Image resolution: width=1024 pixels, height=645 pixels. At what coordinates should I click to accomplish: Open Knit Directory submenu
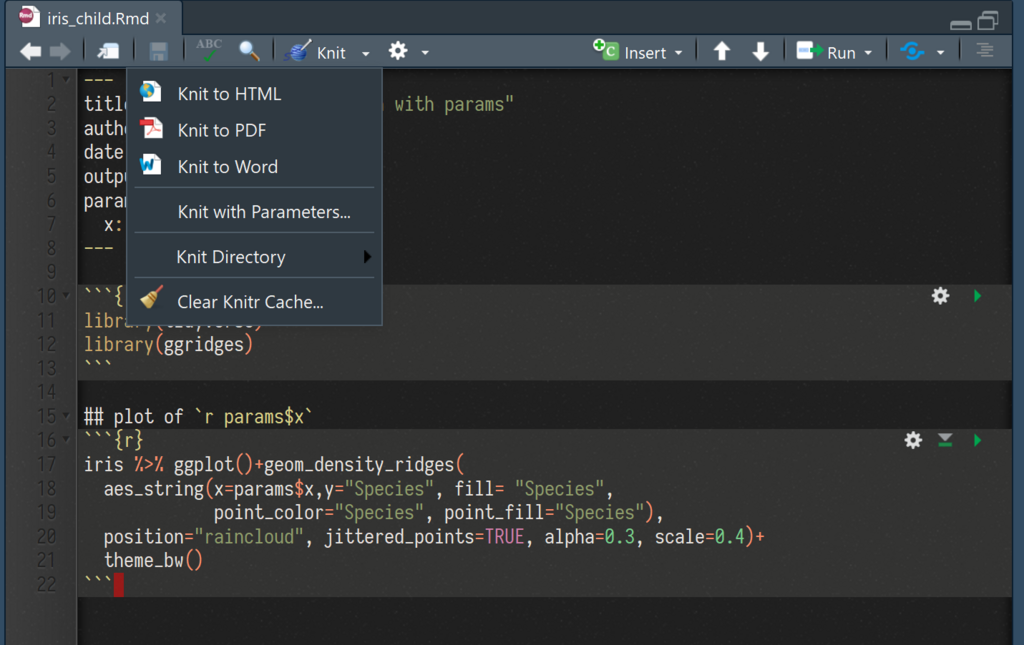pyautogui.click(x=255, y=257)
